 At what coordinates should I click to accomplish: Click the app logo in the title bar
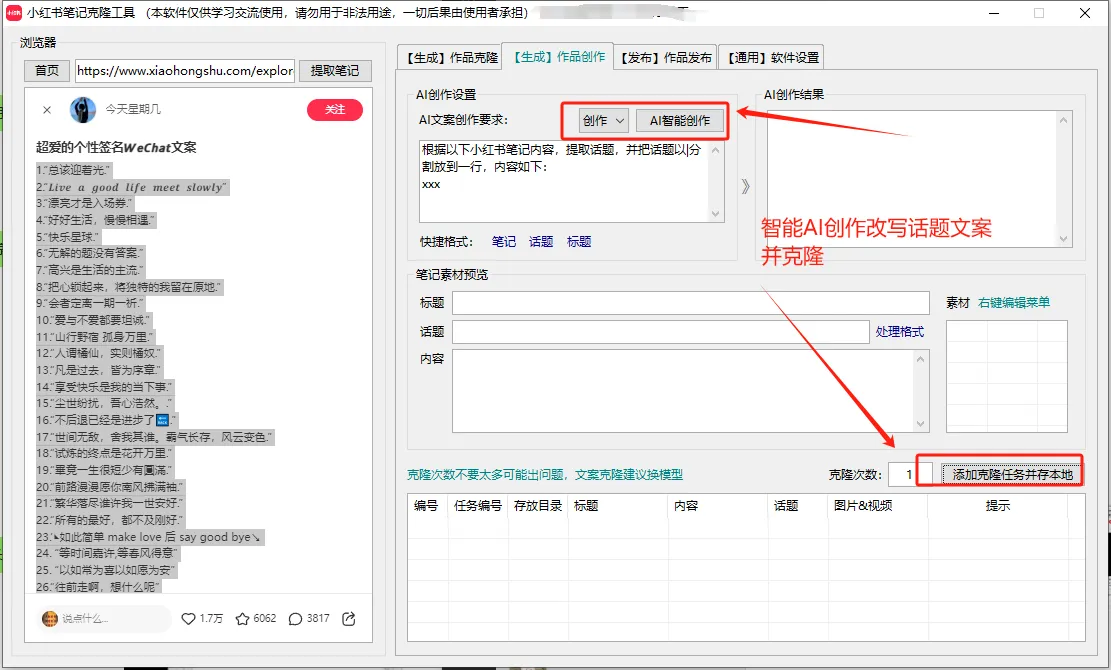(x=13, y=13)
